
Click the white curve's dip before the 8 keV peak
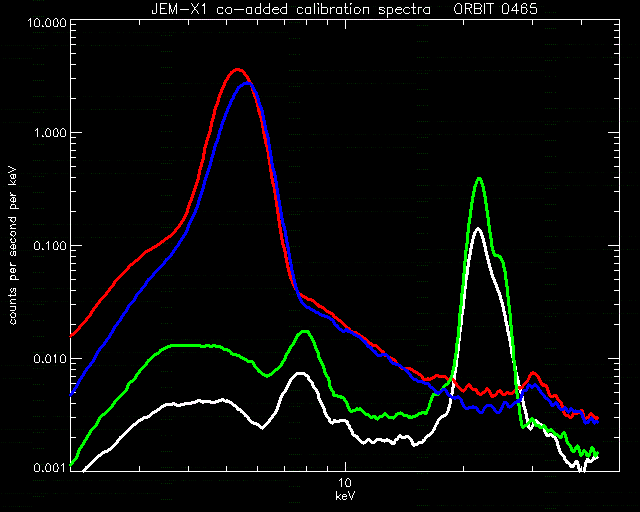tap(262, 427)
